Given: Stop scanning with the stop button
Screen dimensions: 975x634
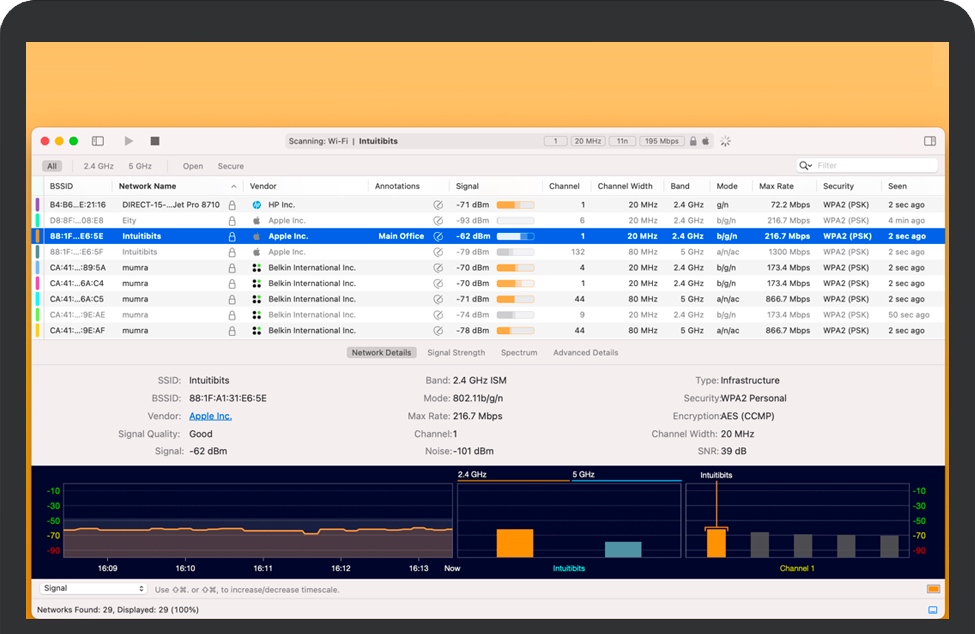Looking at the screenshot, I should pyautogui.click(x=155, y=141).
